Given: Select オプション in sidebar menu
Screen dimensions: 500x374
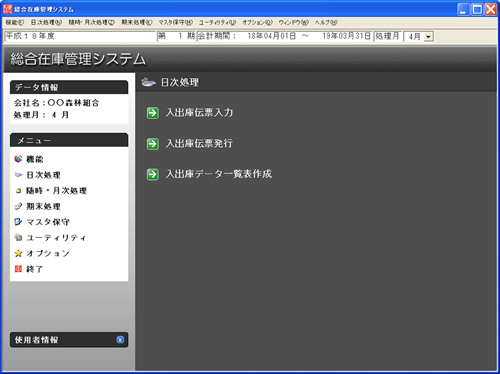Looking at the screenshot, I should (48, 253).
